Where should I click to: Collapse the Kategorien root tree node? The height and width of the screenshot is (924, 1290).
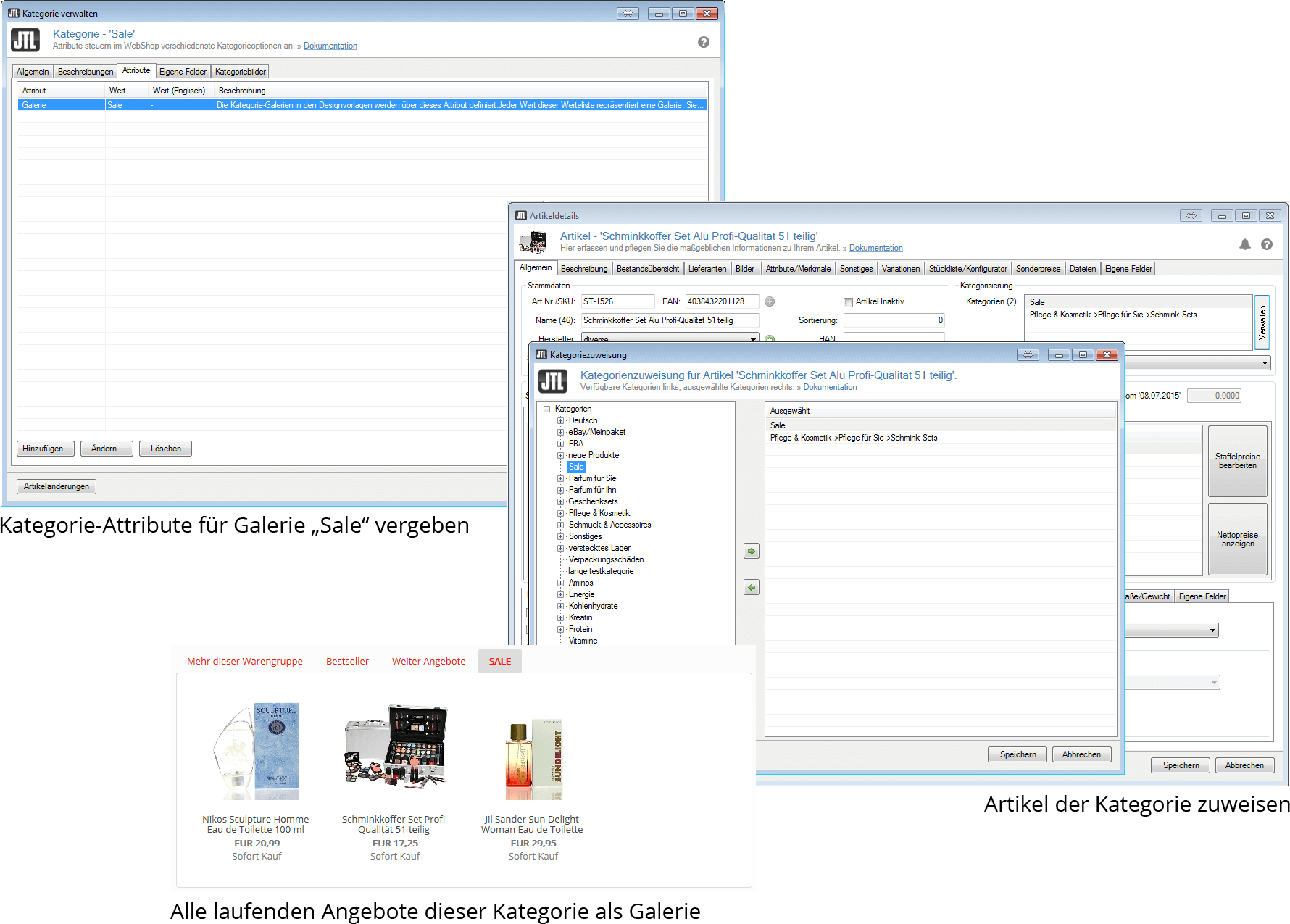547,409
